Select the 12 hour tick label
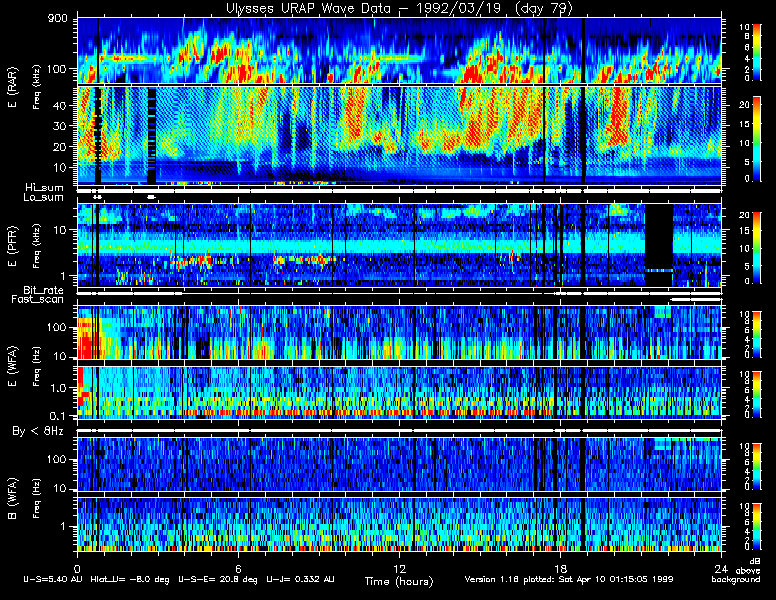Screen dimensions: 776x600 [399, 568]
